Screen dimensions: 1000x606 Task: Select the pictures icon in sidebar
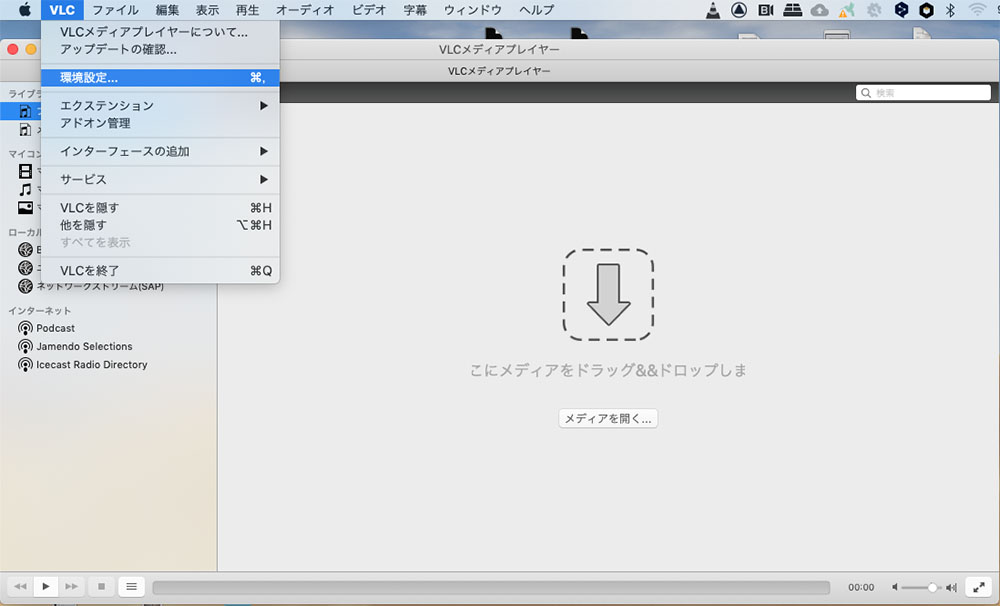pyautogui.click(x=26, y=207)
